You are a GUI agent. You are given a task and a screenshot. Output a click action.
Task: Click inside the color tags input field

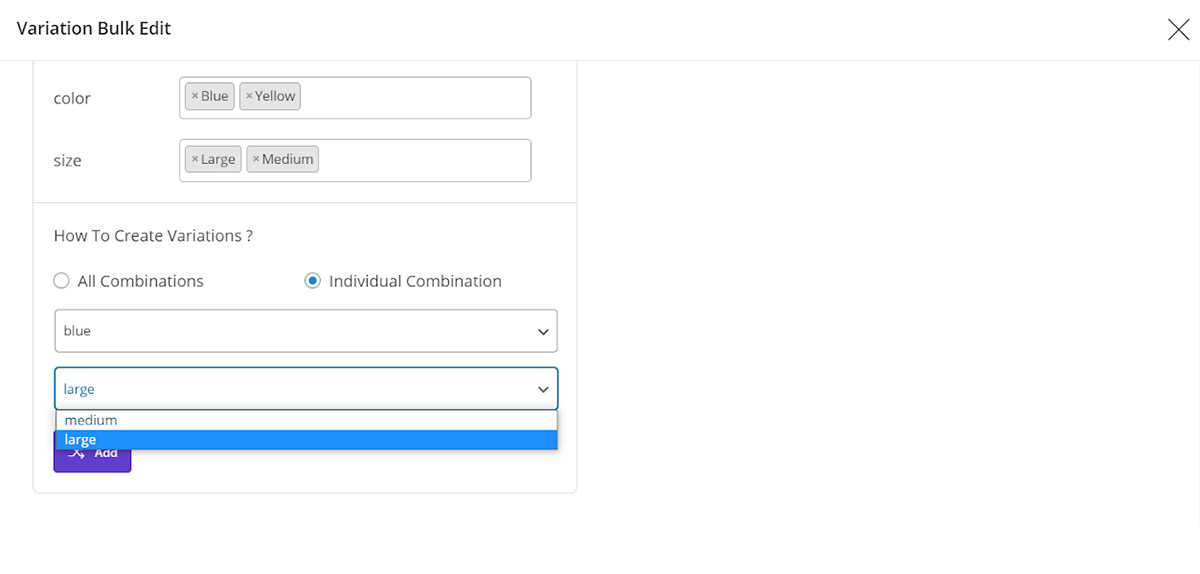(415, 98)
